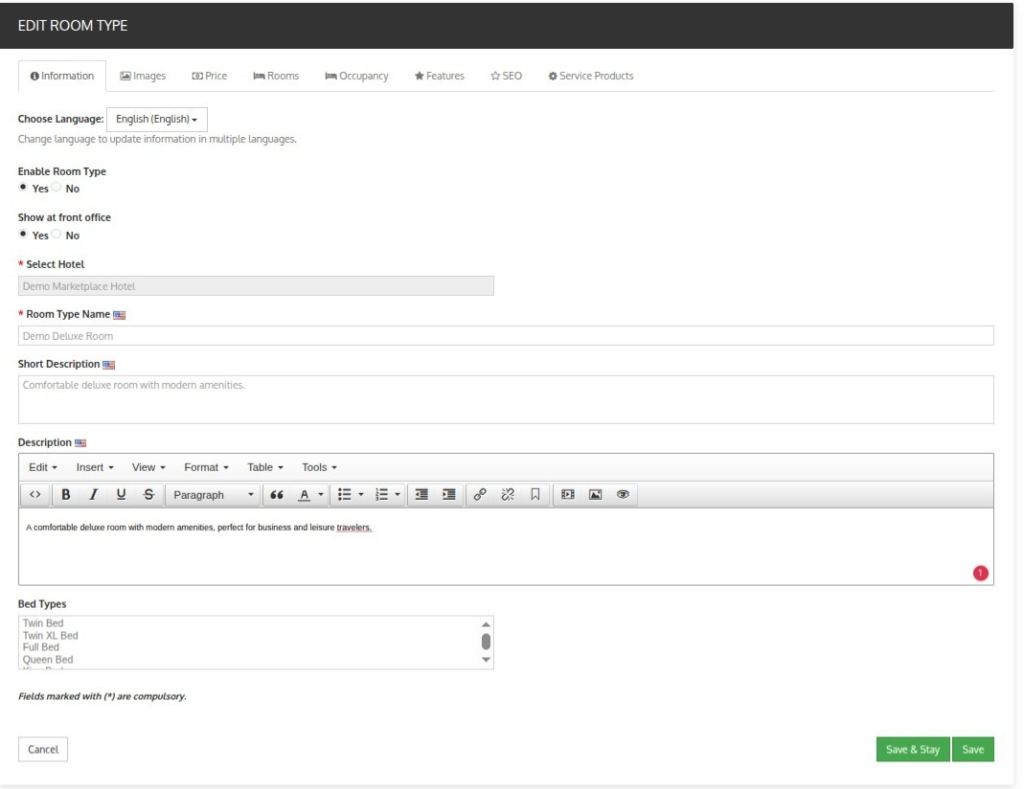Open the editor Format menu
Screen dimensions: 1024x789
pyautogui.click(x=206, y=467)
